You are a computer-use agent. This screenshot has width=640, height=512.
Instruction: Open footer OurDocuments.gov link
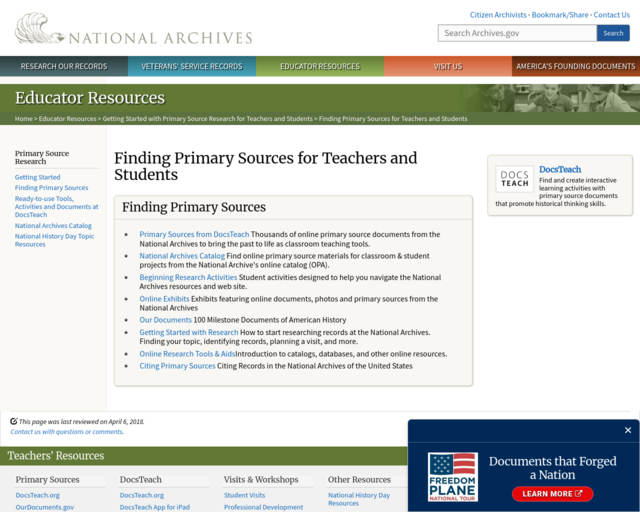pos(45,507)
